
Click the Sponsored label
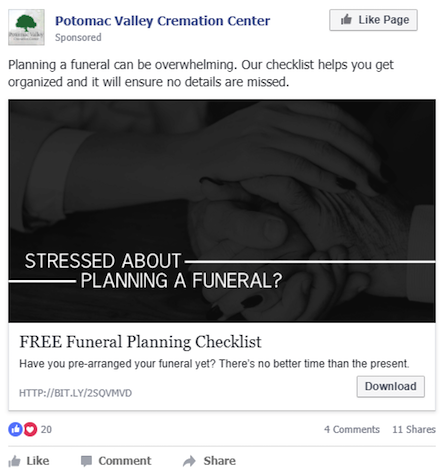tap(78, 37)
